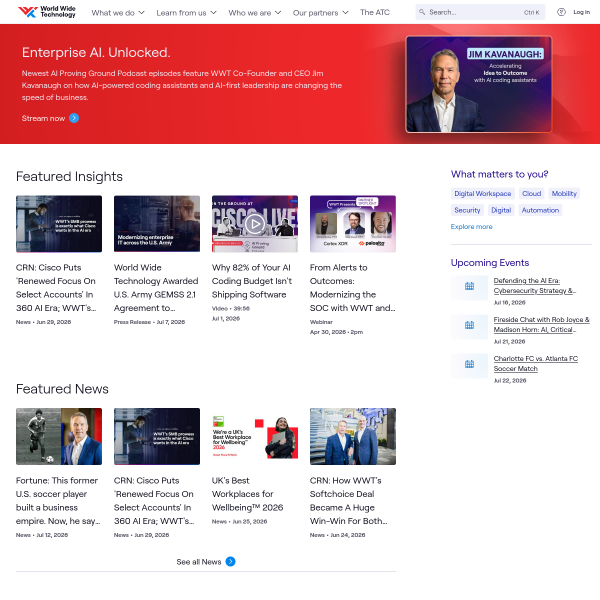Select the Digital Workspace topic tag
Image resolution: width=600 pixels, height=600 pixels.
pyautogui.click(x=483, y=194)
